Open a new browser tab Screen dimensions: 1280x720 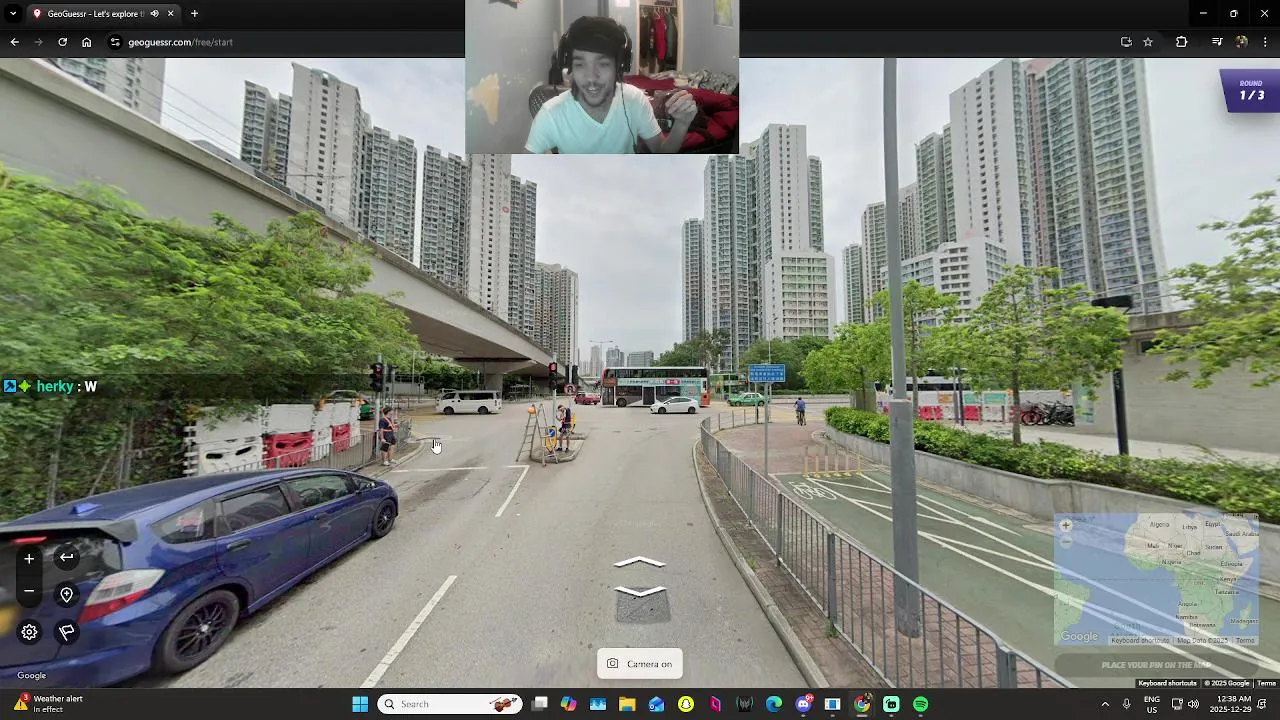pos(194,14)
